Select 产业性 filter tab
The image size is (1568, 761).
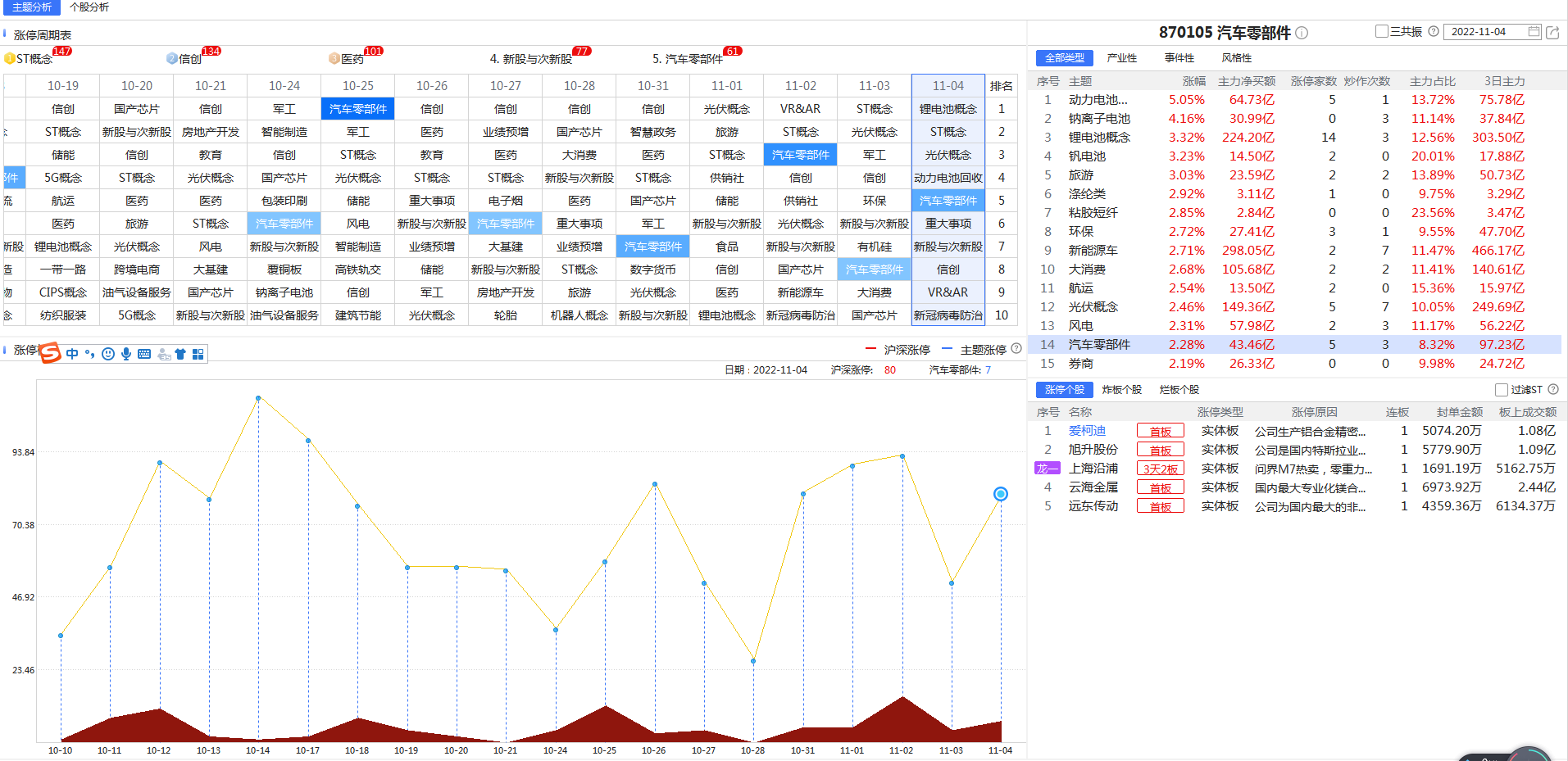point(1122,58)
